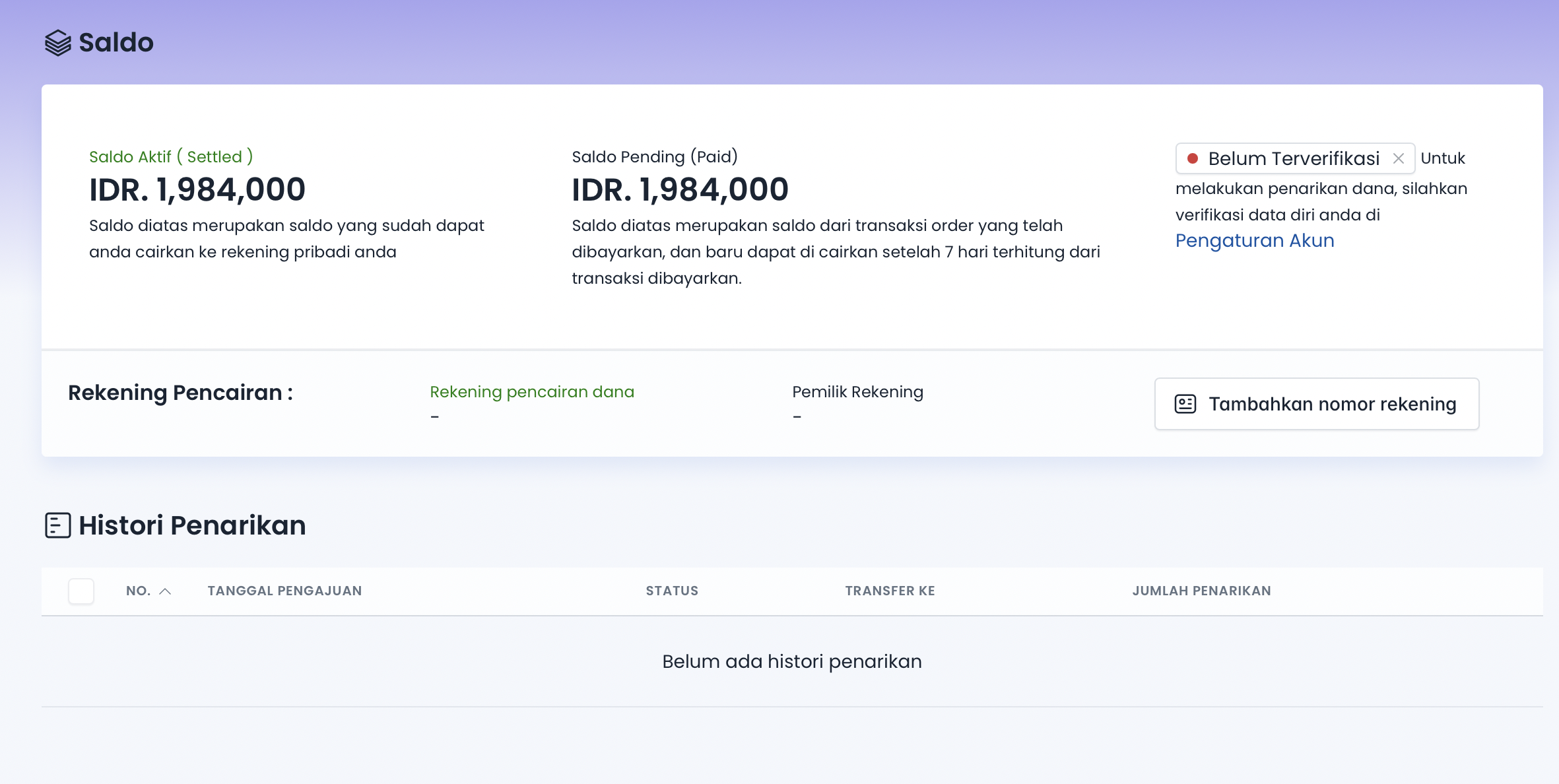Click the Belum Terverifikasi status badge
Screen dimensions: 1559x784
1293,158
